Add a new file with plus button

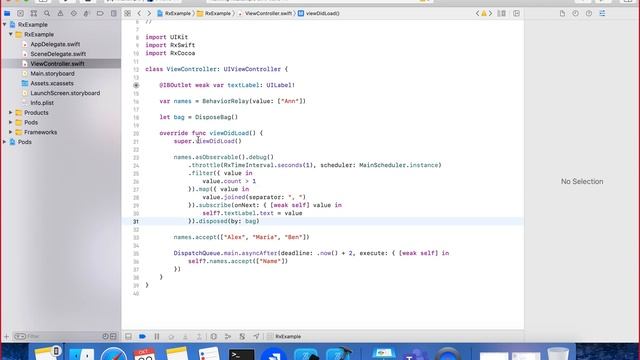pos(6,336)
